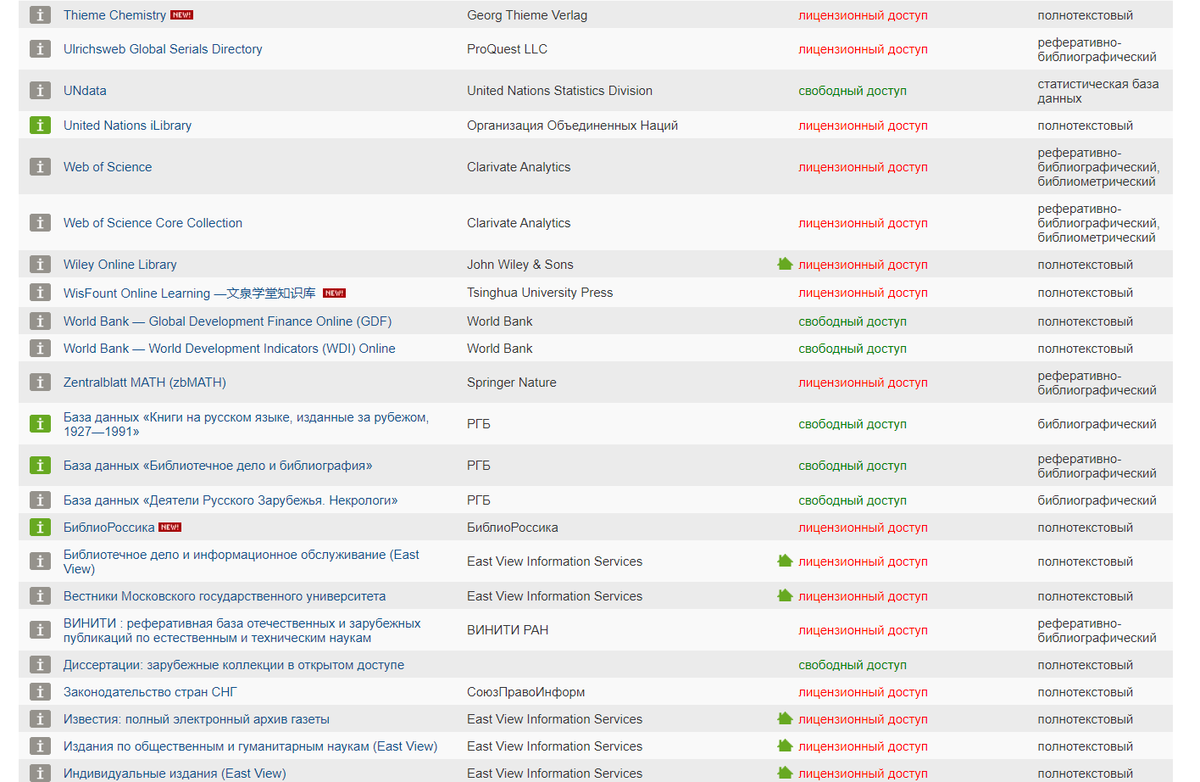Click the green remote-access house icon for Wiley Online Library
Viewport: 1200px width, 782px height.
coord(785,264)
